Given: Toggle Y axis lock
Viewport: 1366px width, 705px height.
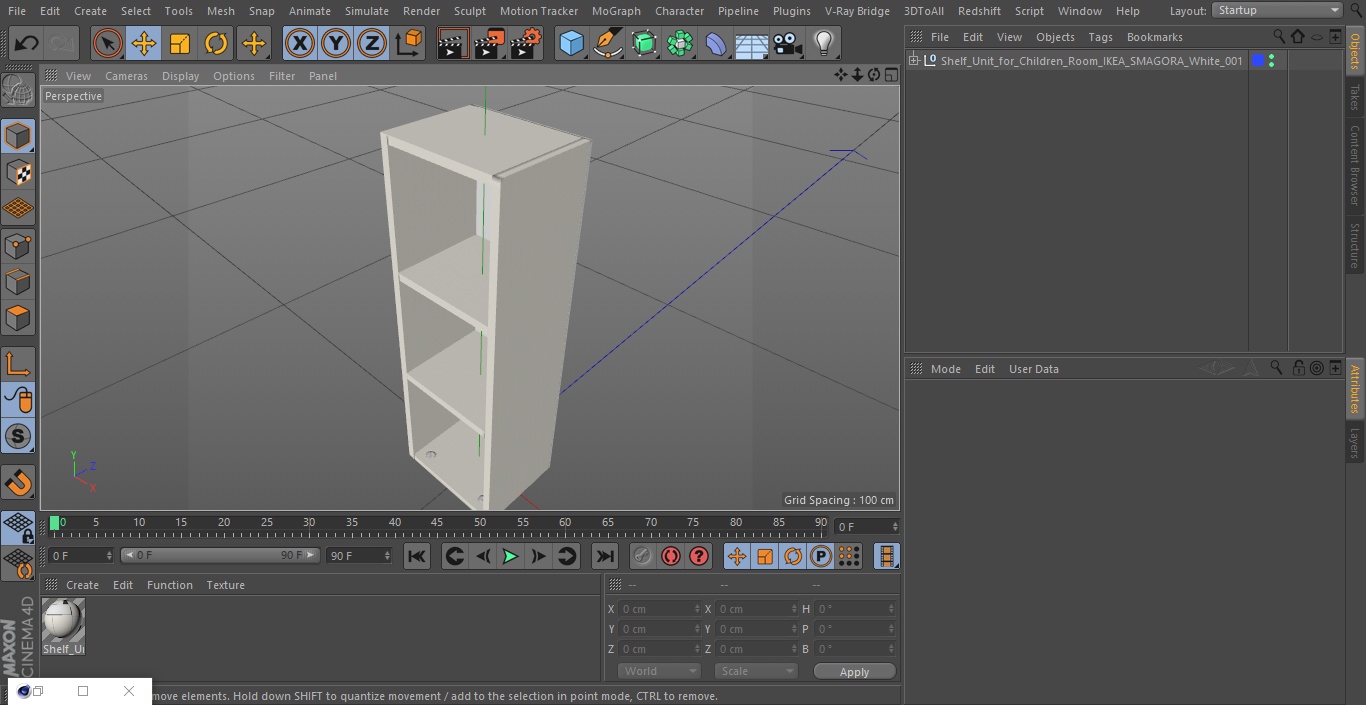Looking at the screenshot, I should pos(336,43).
